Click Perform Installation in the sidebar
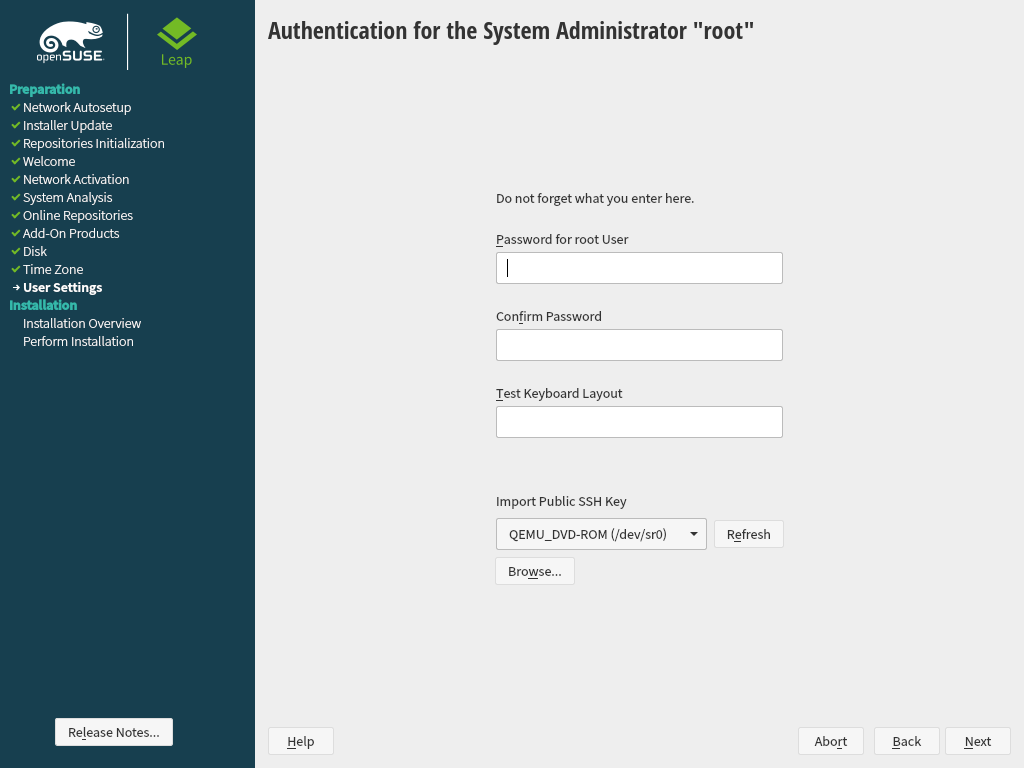This screenshot has width=1024, height=768. pos(78,341)
